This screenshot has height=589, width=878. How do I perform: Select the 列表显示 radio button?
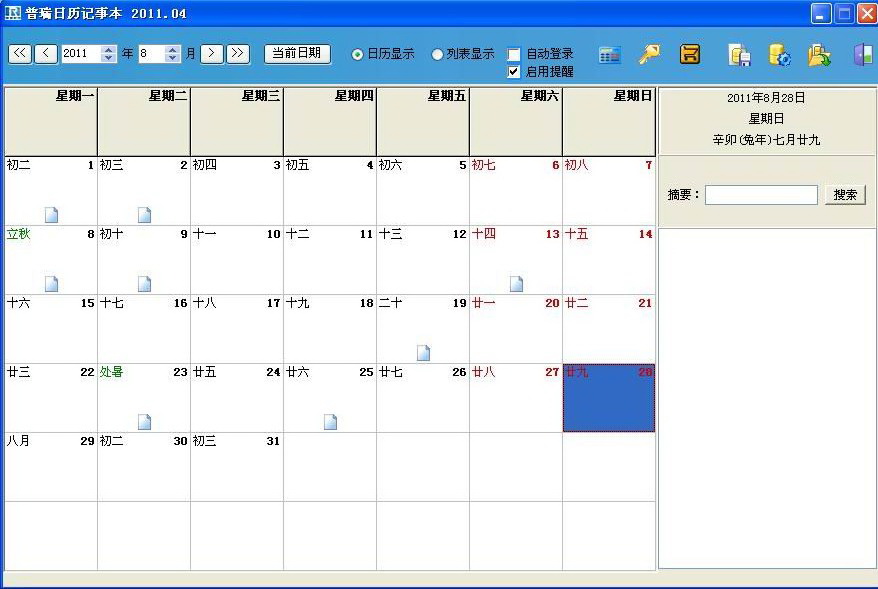(437, 54)
